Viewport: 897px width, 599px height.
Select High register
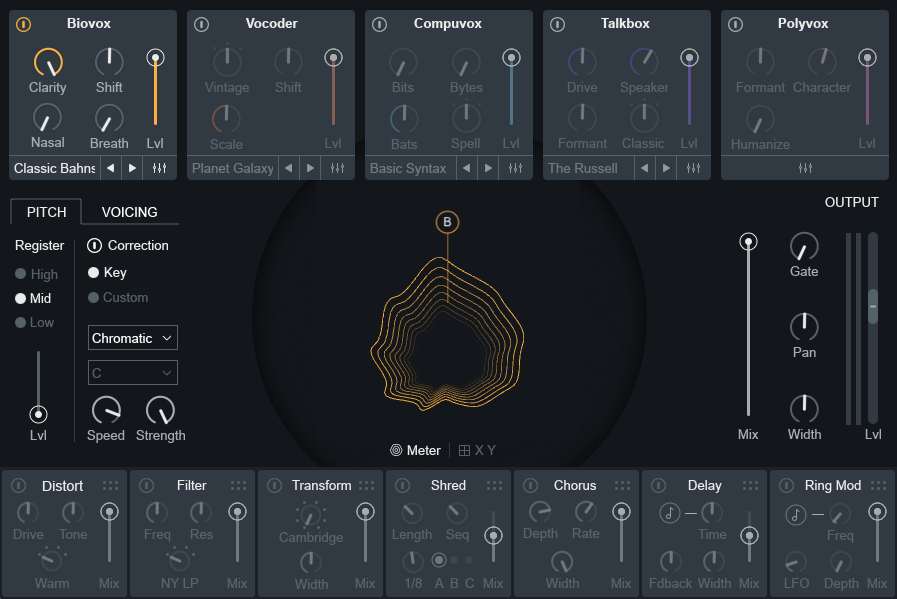(37, 274)
